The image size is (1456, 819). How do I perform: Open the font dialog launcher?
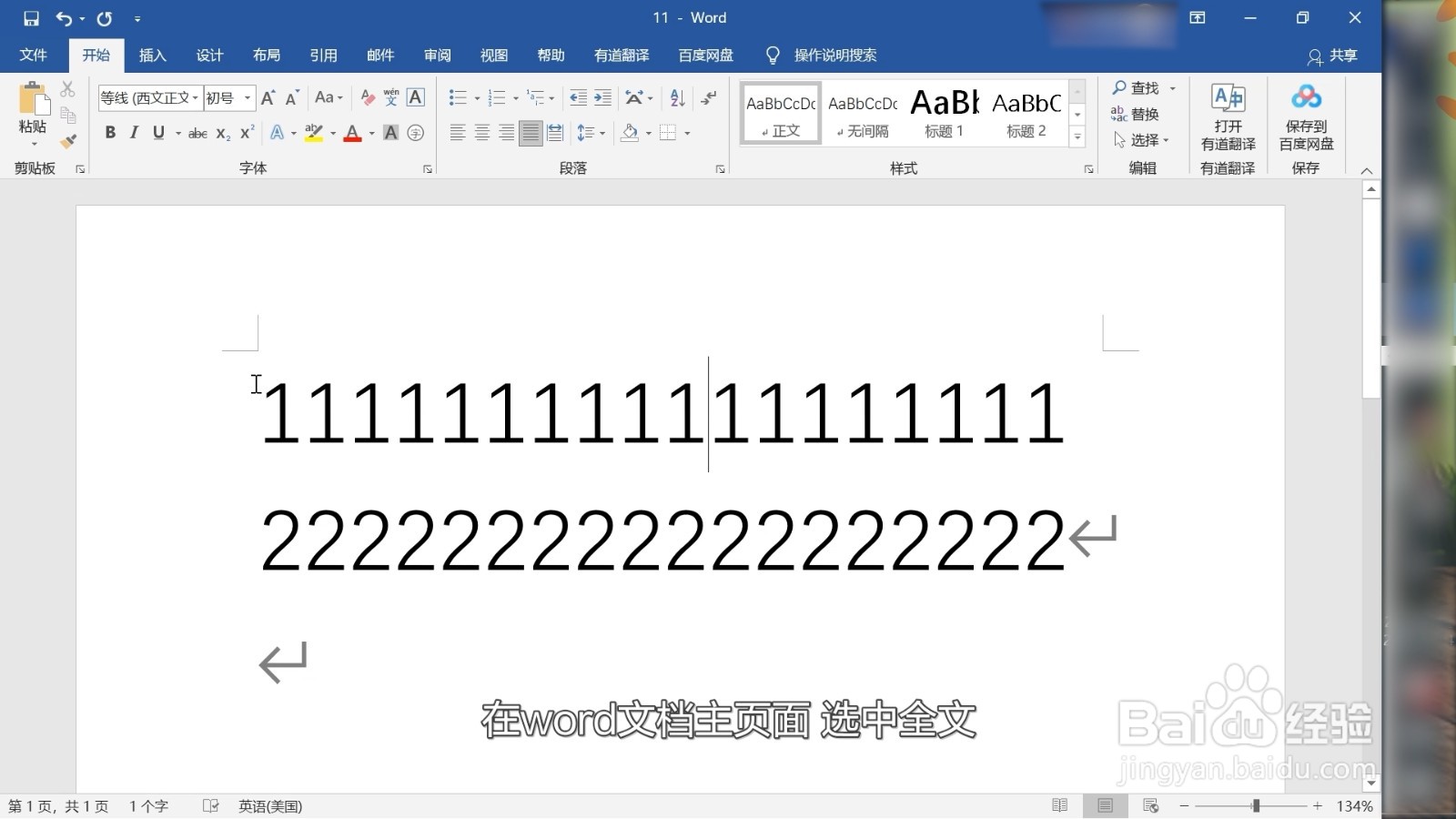[428, 169]
